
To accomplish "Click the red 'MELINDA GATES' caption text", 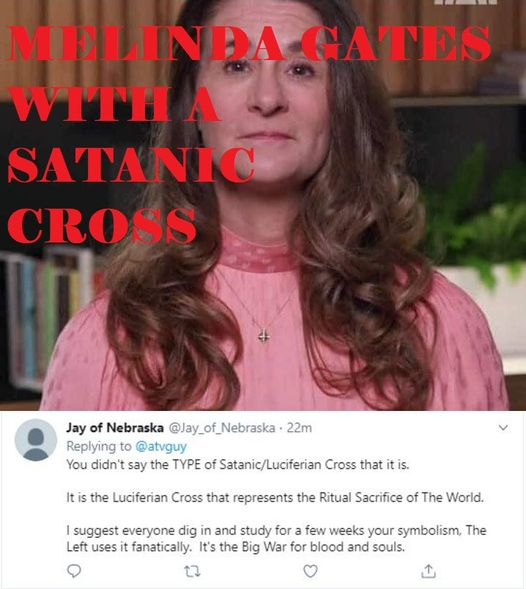I will (x=249, y=44).
